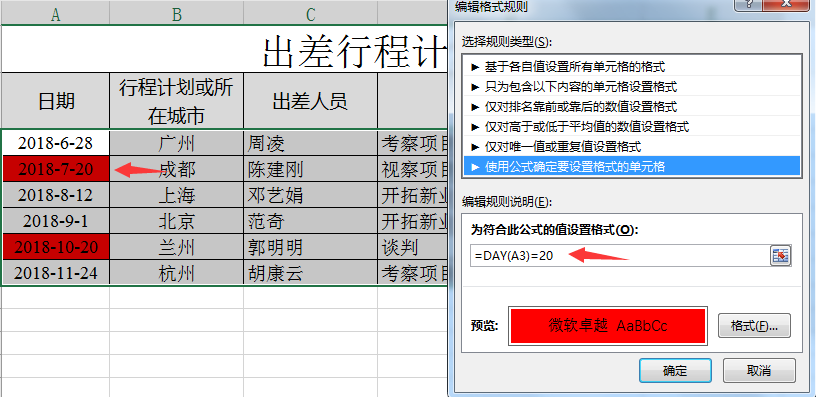Select red-highlighted cell 2018-7-20
The image size is (816, 397).
tap(55, 169)
